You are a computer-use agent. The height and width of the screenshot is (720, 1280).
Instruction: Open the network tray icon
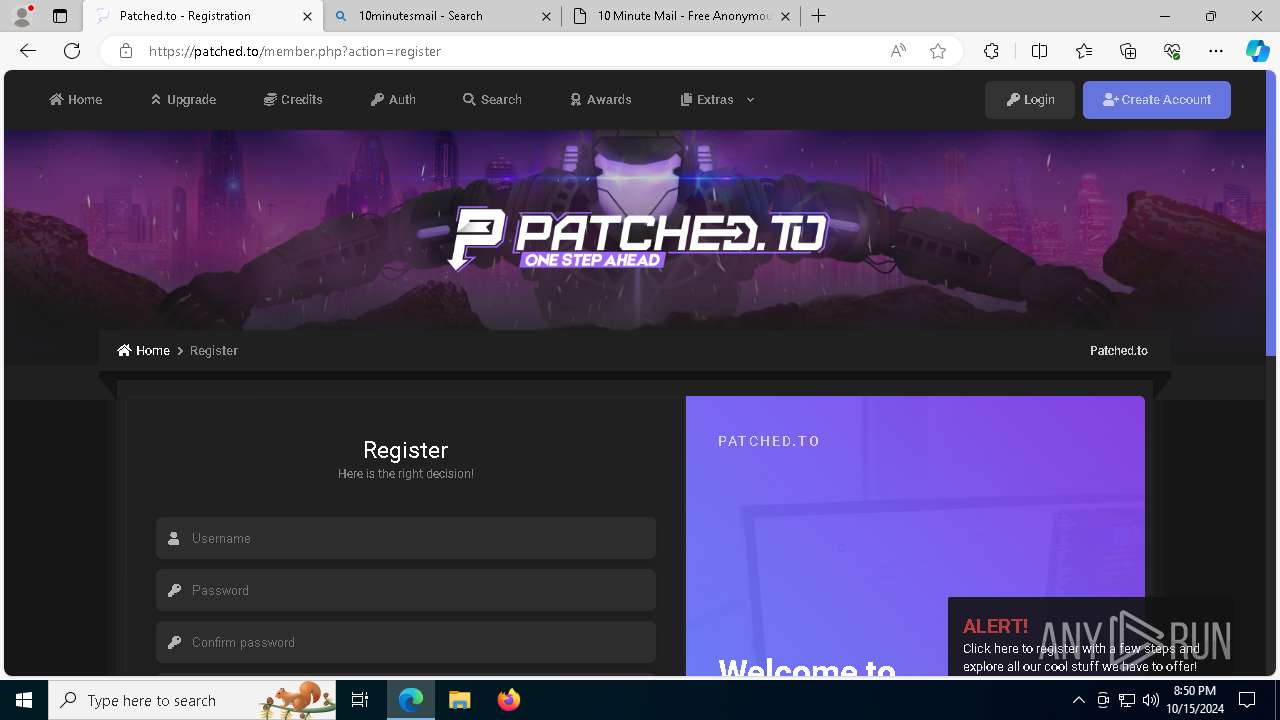click(x=1127, y=700)
